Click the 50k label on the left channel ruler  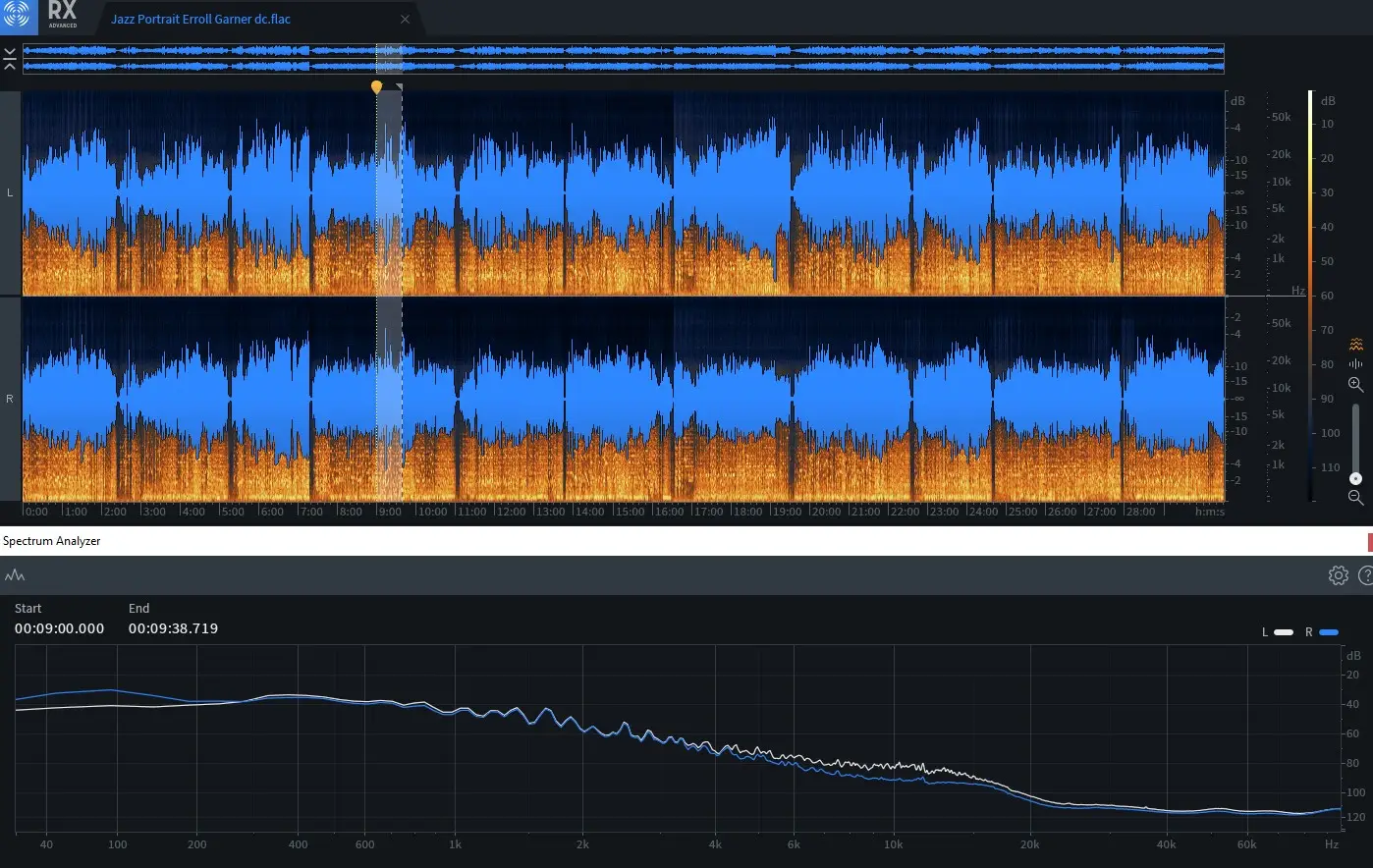point(1281,117)
